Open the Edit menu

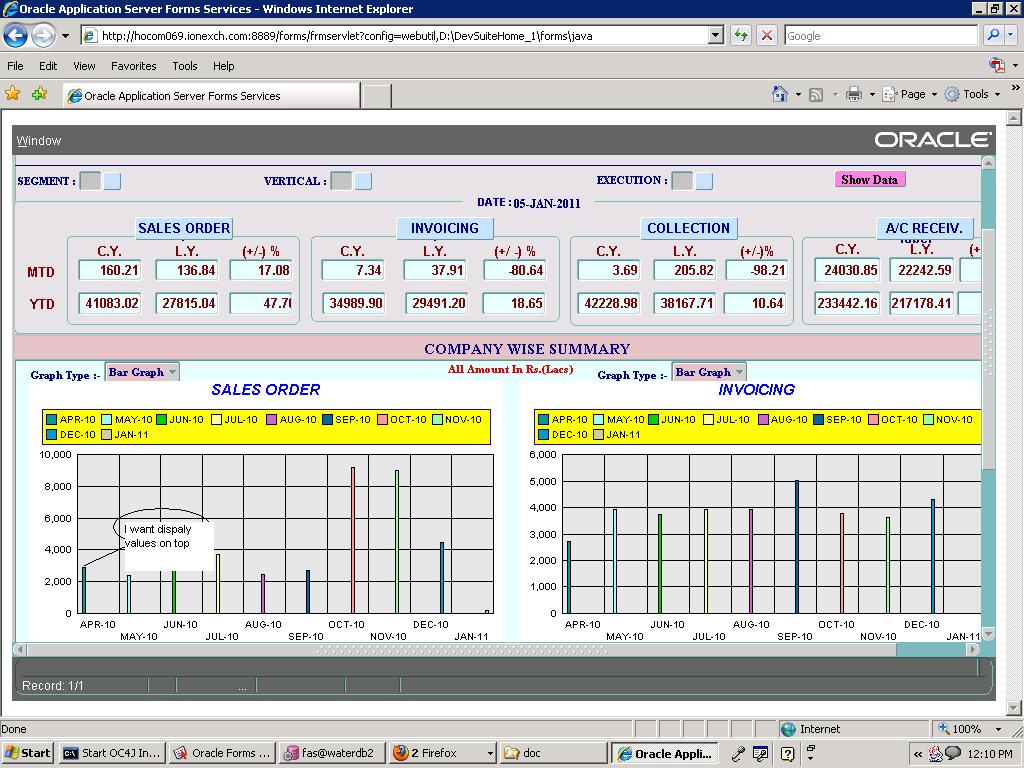[48, 66]
